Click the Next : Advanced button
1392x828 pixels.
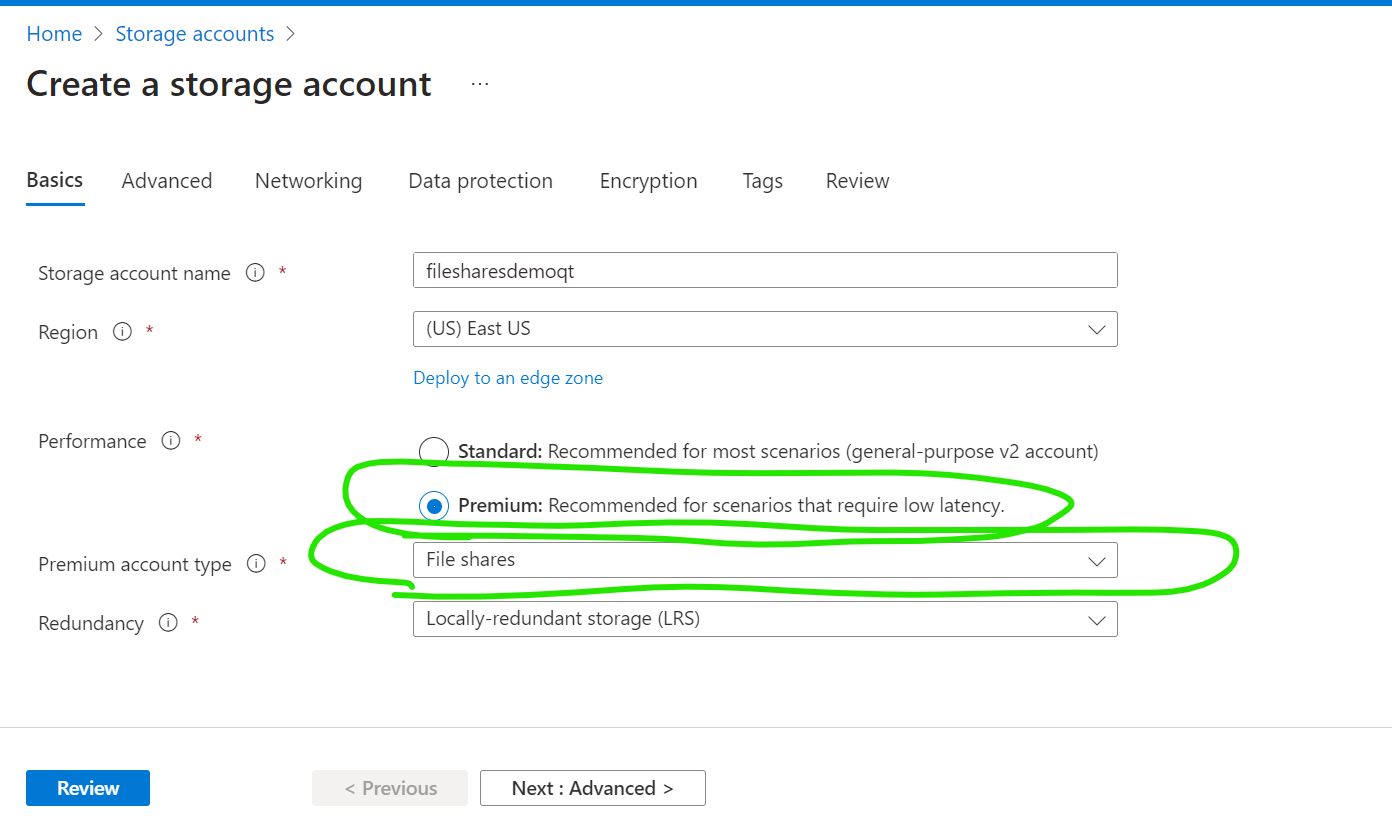pos(593,788)
